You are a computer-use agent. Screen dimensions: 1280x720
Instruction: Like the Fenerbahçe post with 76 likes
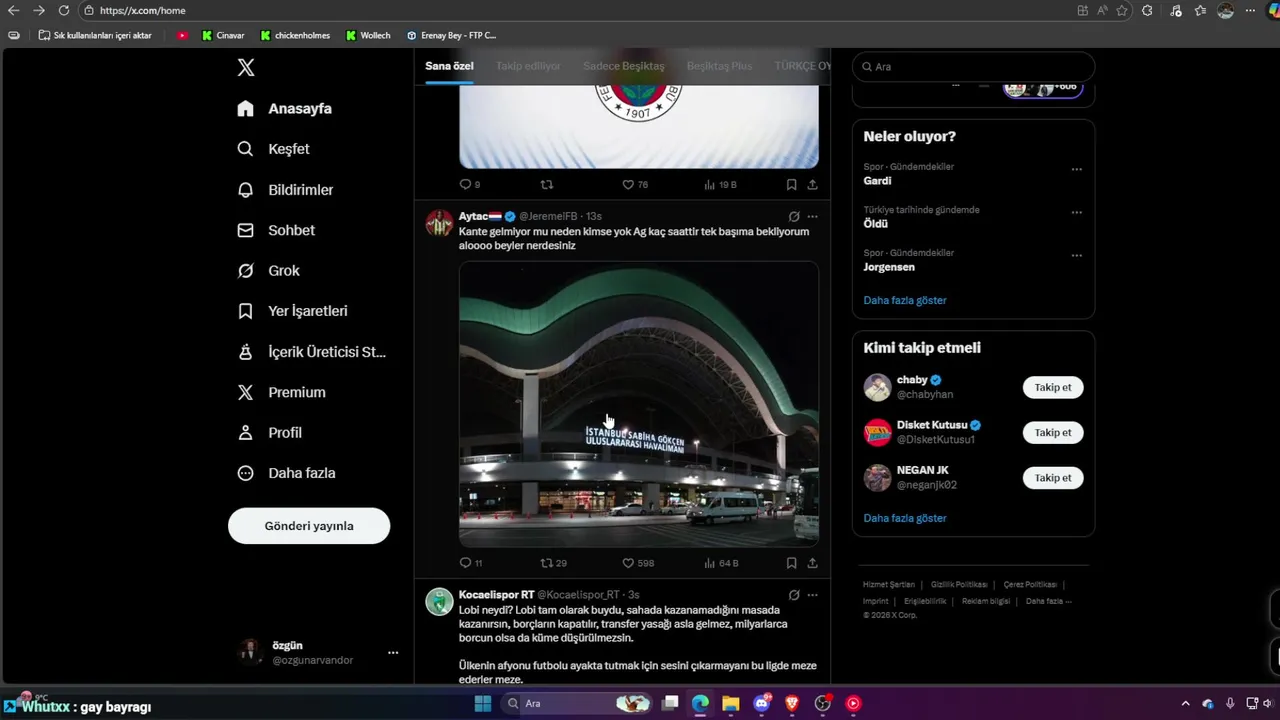[635, 185]
